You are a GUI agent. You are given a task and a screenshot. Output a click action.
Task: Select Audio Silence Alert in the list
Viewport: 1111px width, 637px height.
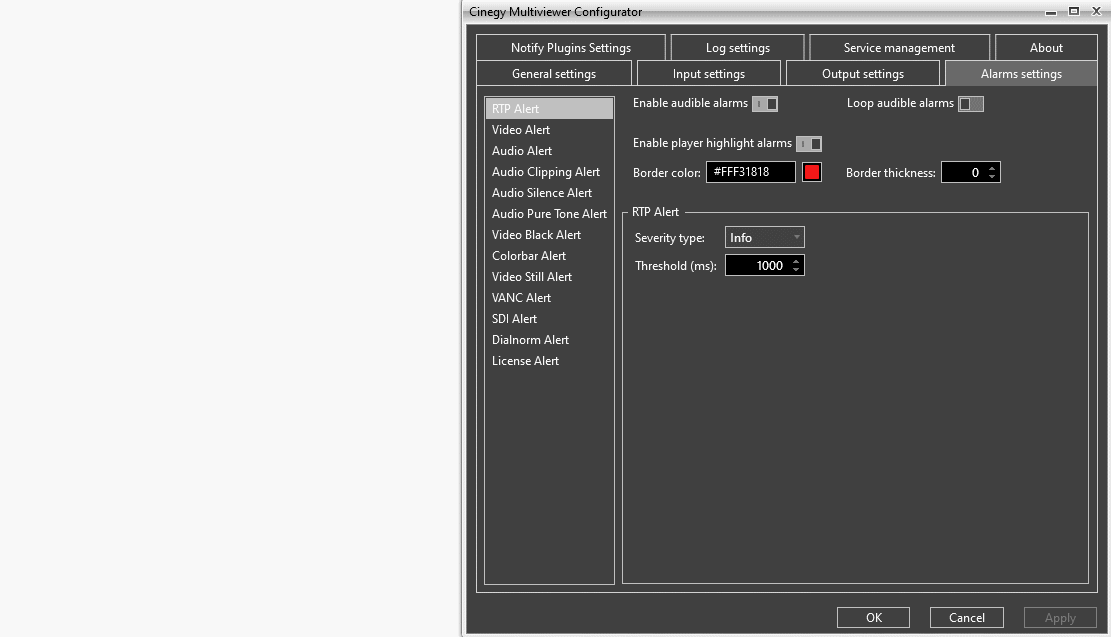tap(549, 193)
